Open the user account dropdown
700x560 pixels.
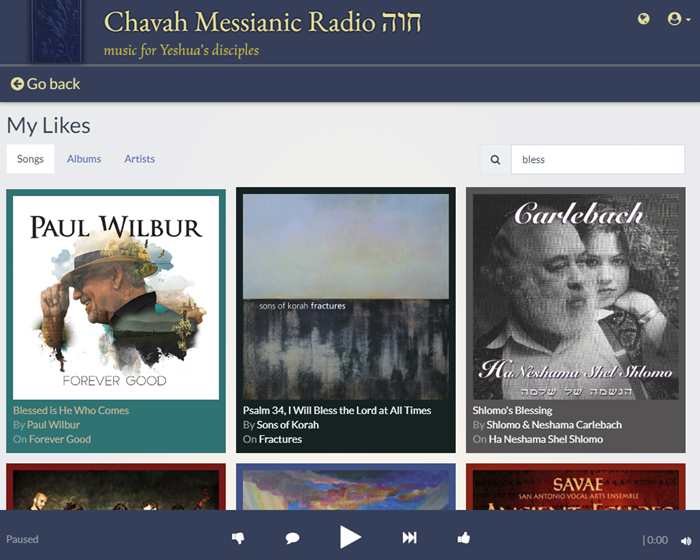pos(679,19)
